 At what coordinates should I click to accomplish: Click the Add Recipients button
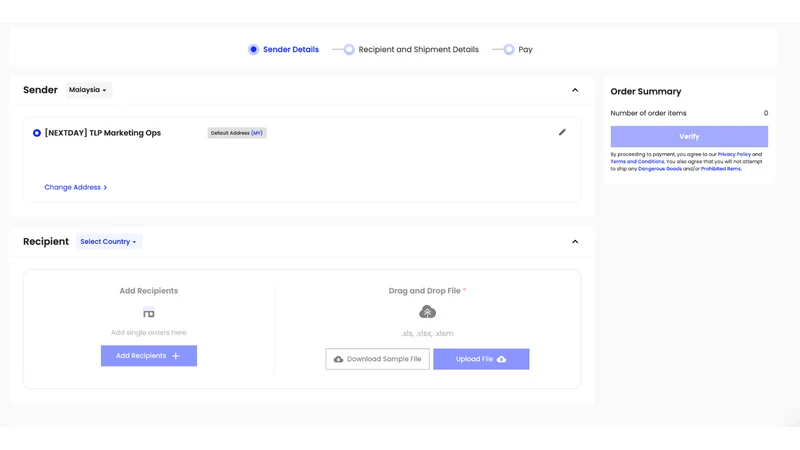[148, 356]
